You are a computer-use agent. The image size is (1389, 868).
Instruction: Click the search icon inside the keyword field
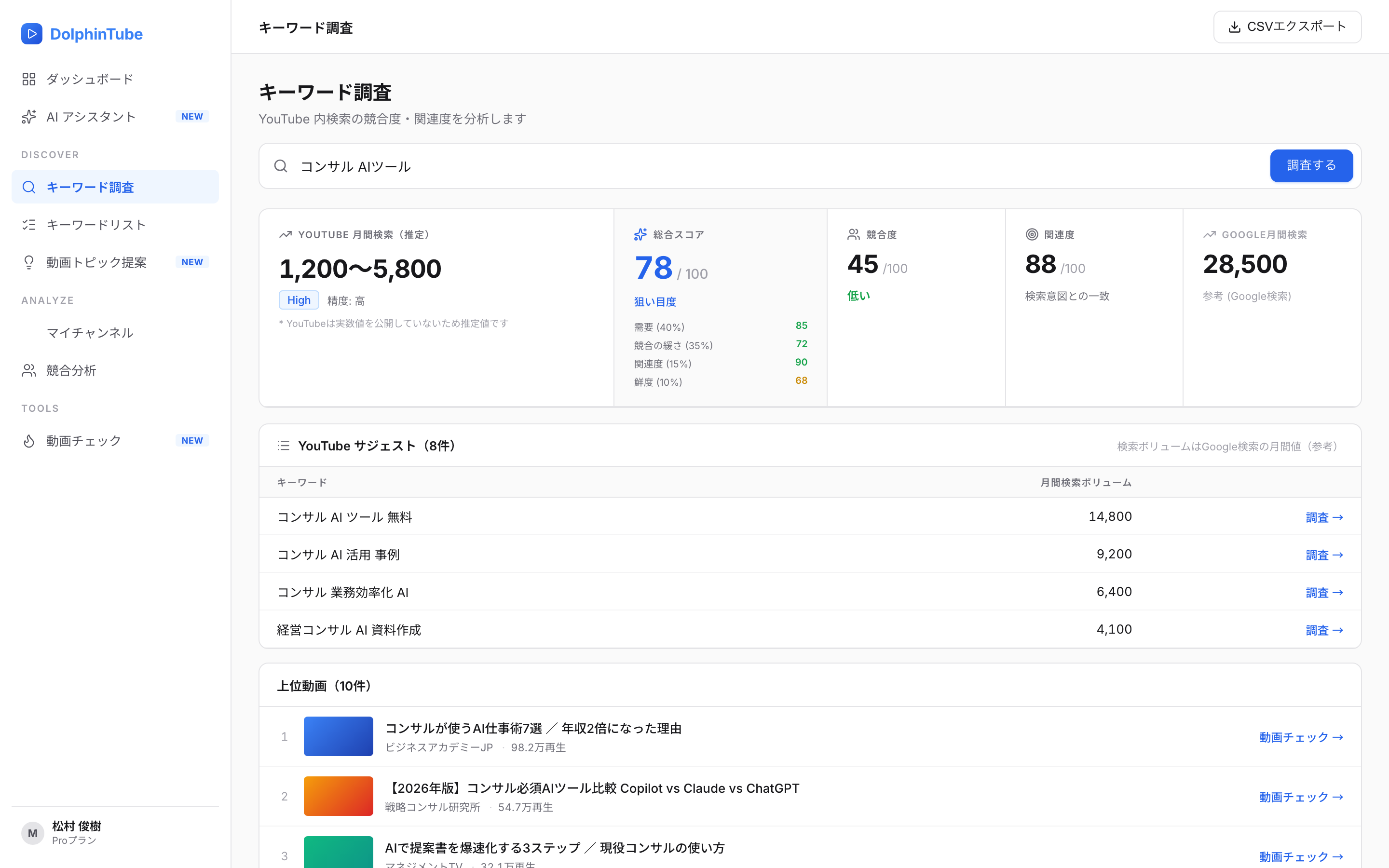pyautogui.click(x=281, y=166)
